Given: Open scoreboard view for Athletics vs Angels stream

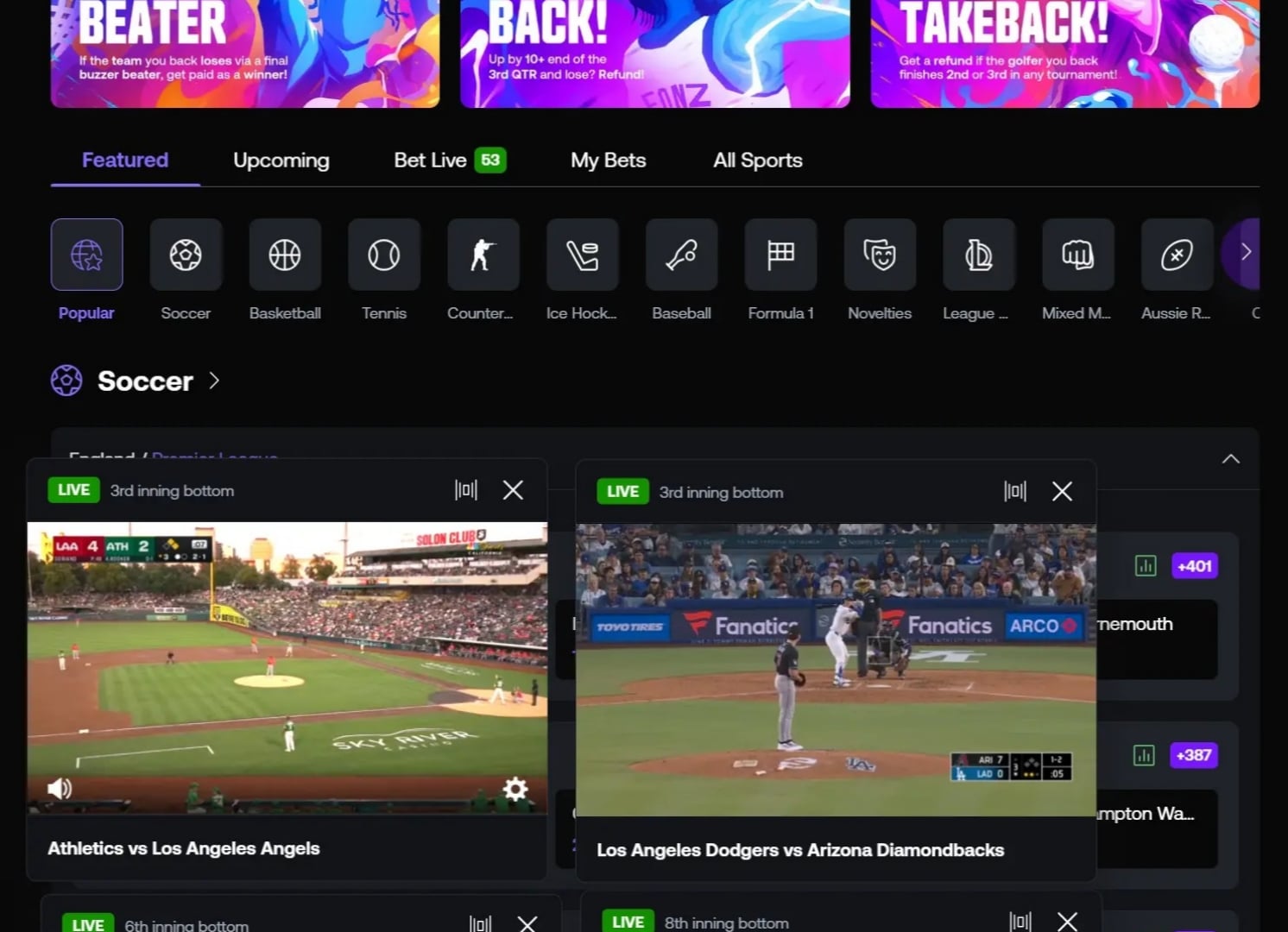Looking at the screenshot, I should [466, 490].
